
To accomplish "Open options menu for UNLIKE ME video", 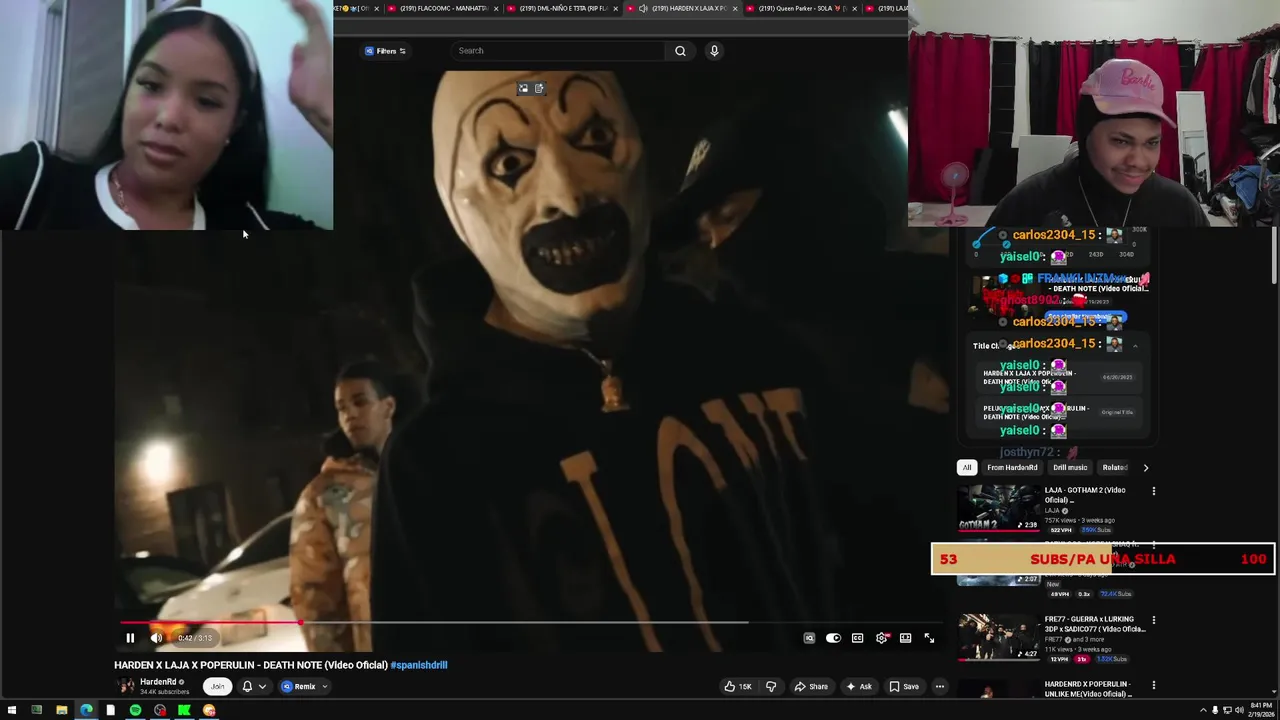I will tap(1153, 685).
